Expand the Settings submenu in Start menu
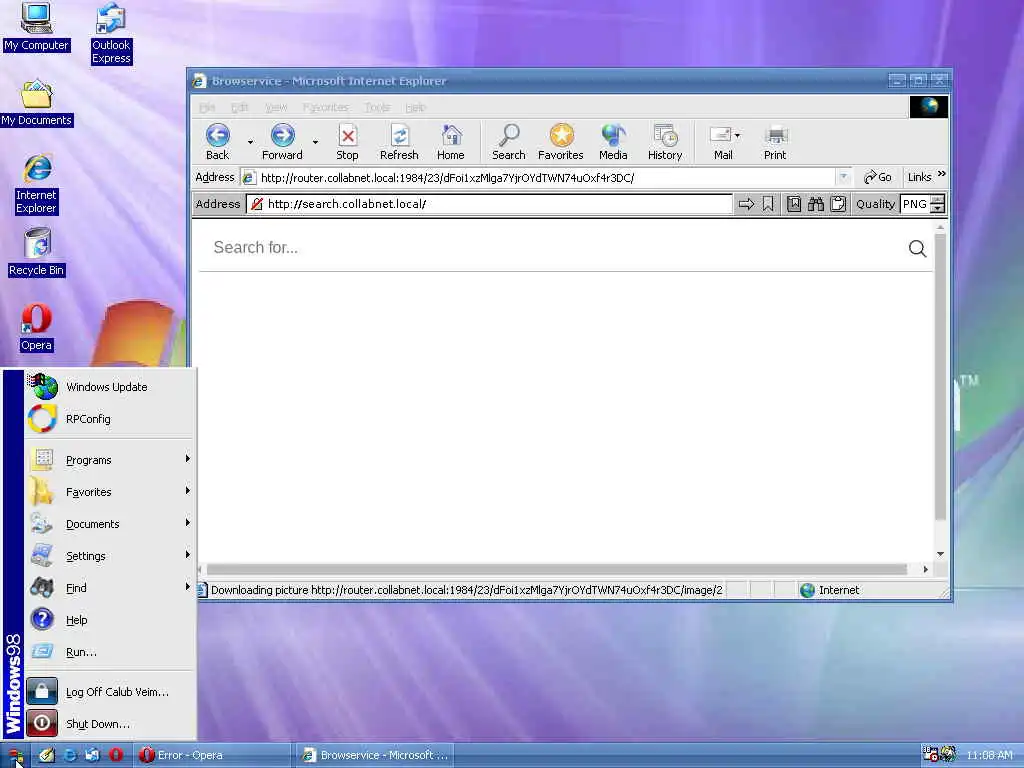 pos(110,556)
